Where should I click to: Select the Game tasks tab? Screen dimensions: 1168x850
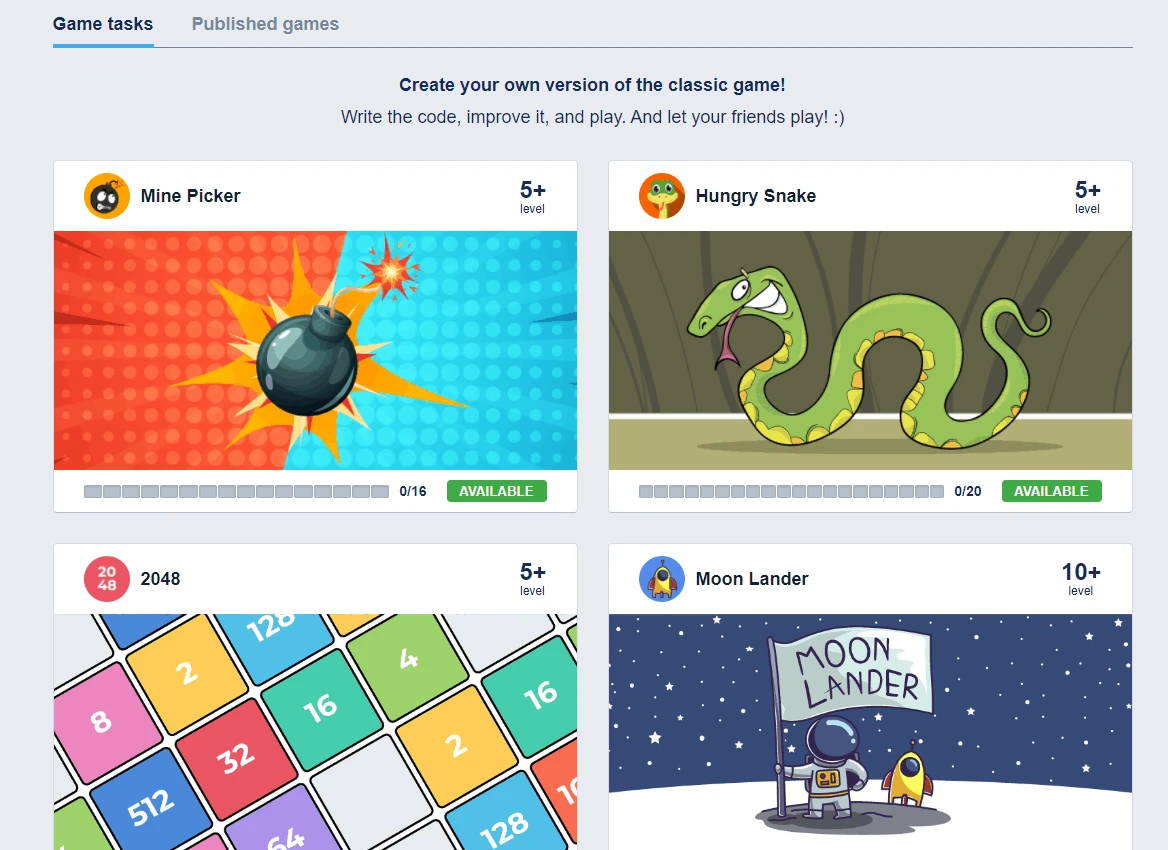tap(103, 24)
